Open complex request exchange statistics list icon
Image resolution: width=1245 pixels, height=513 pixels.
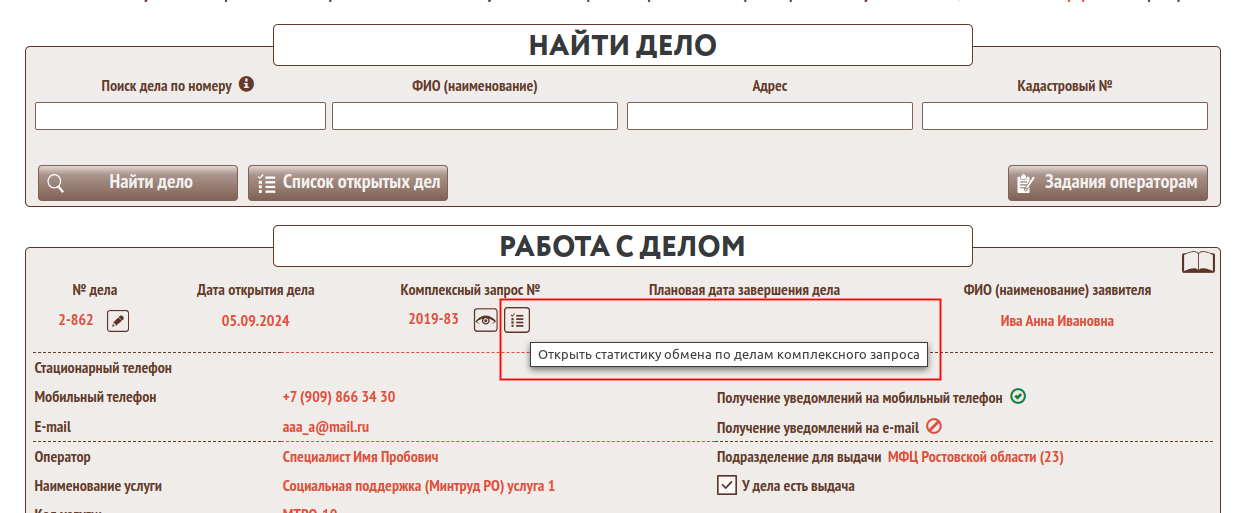click(517, 321)
